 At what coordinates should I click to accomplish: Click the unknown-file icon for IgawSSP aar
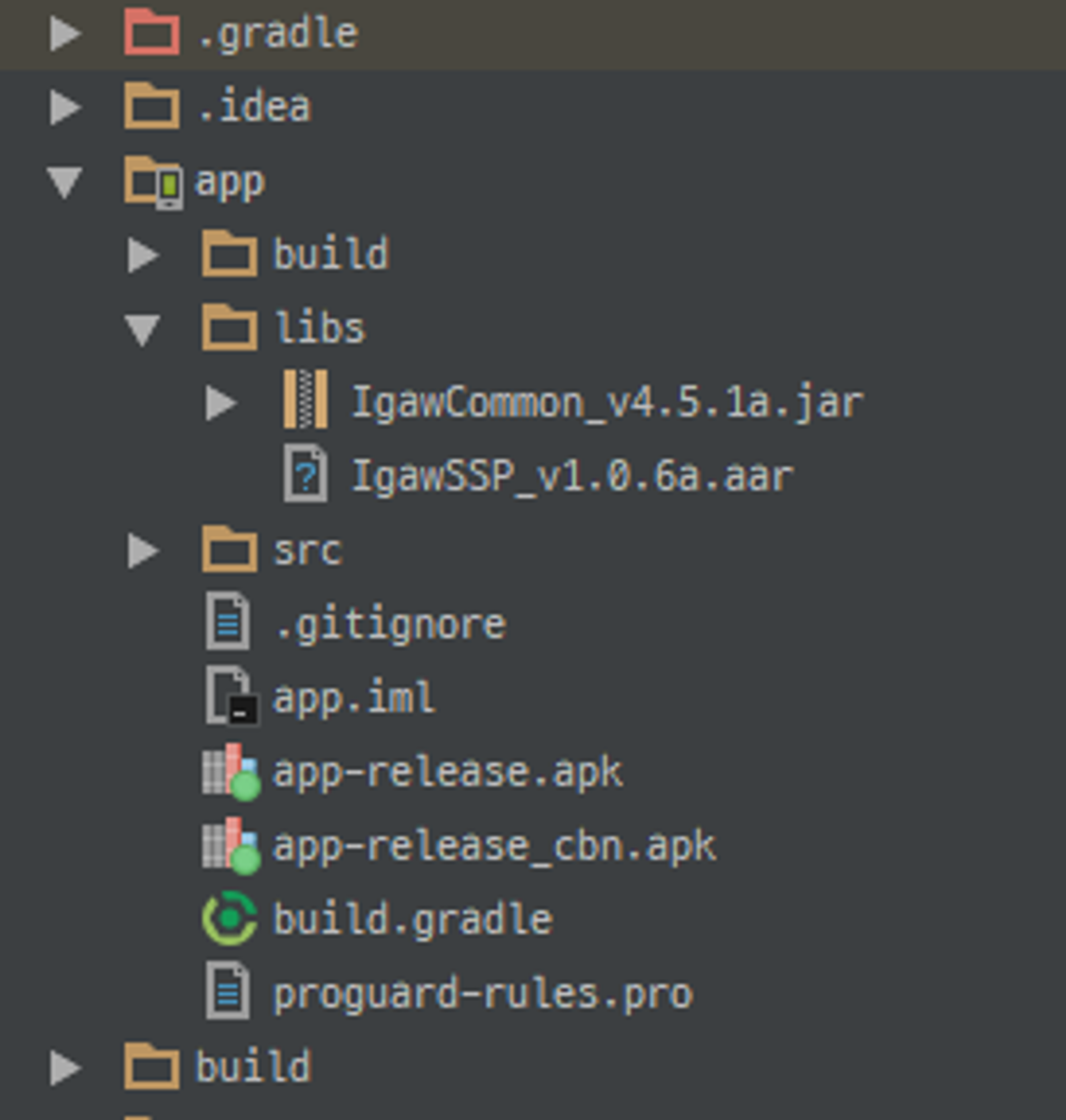tap(306, 474)
